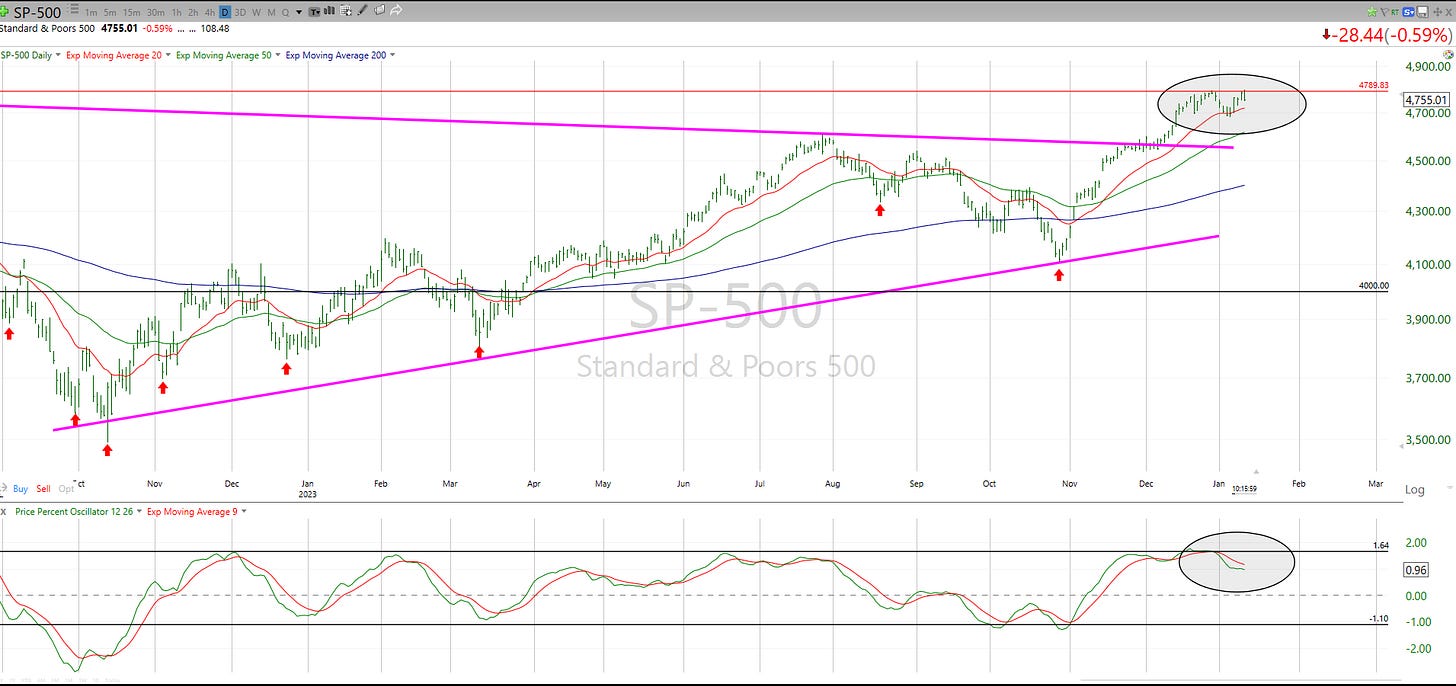Expand Price Percent Oscillator 12 26 dropdown
1456x686 pixels.
[139, 511]
